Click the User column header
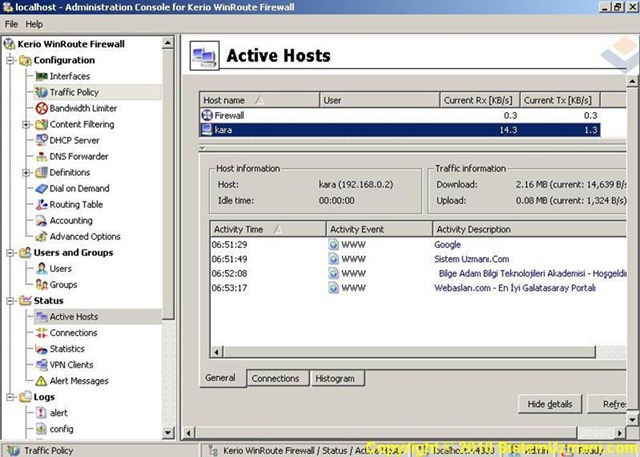This screenshot has height=457, width=640. click(380, 100)
